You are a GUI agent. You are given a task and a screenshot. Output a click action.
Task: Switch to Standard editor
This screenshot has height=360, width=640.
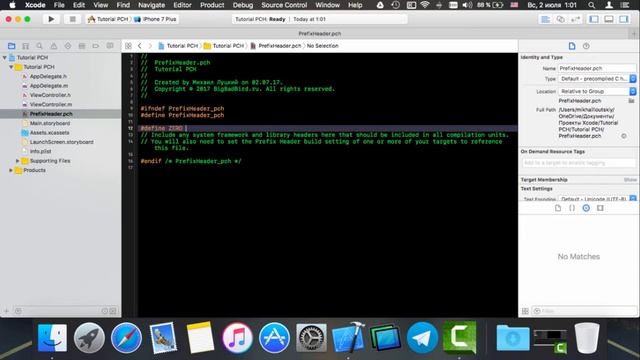pos(545,19)
